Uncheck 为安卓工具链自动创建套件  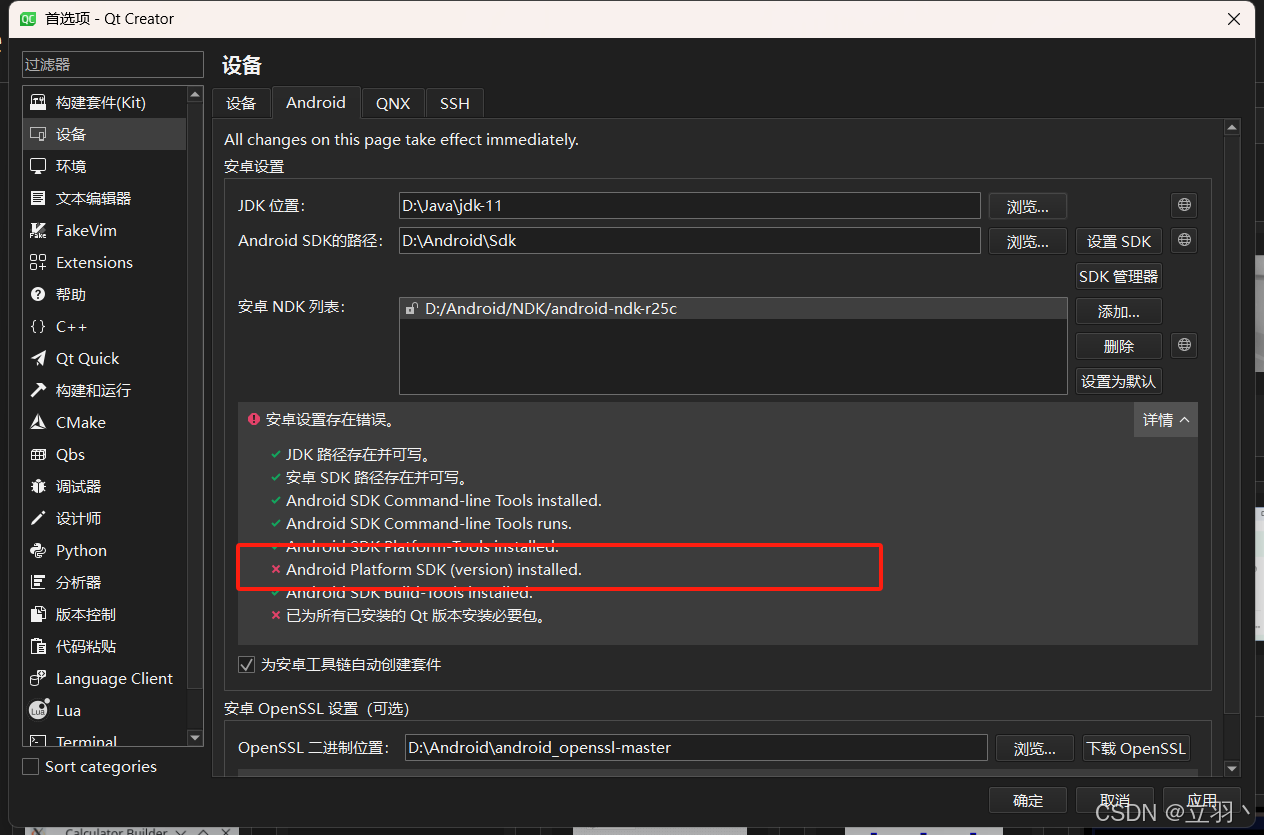tap(246, 664)
